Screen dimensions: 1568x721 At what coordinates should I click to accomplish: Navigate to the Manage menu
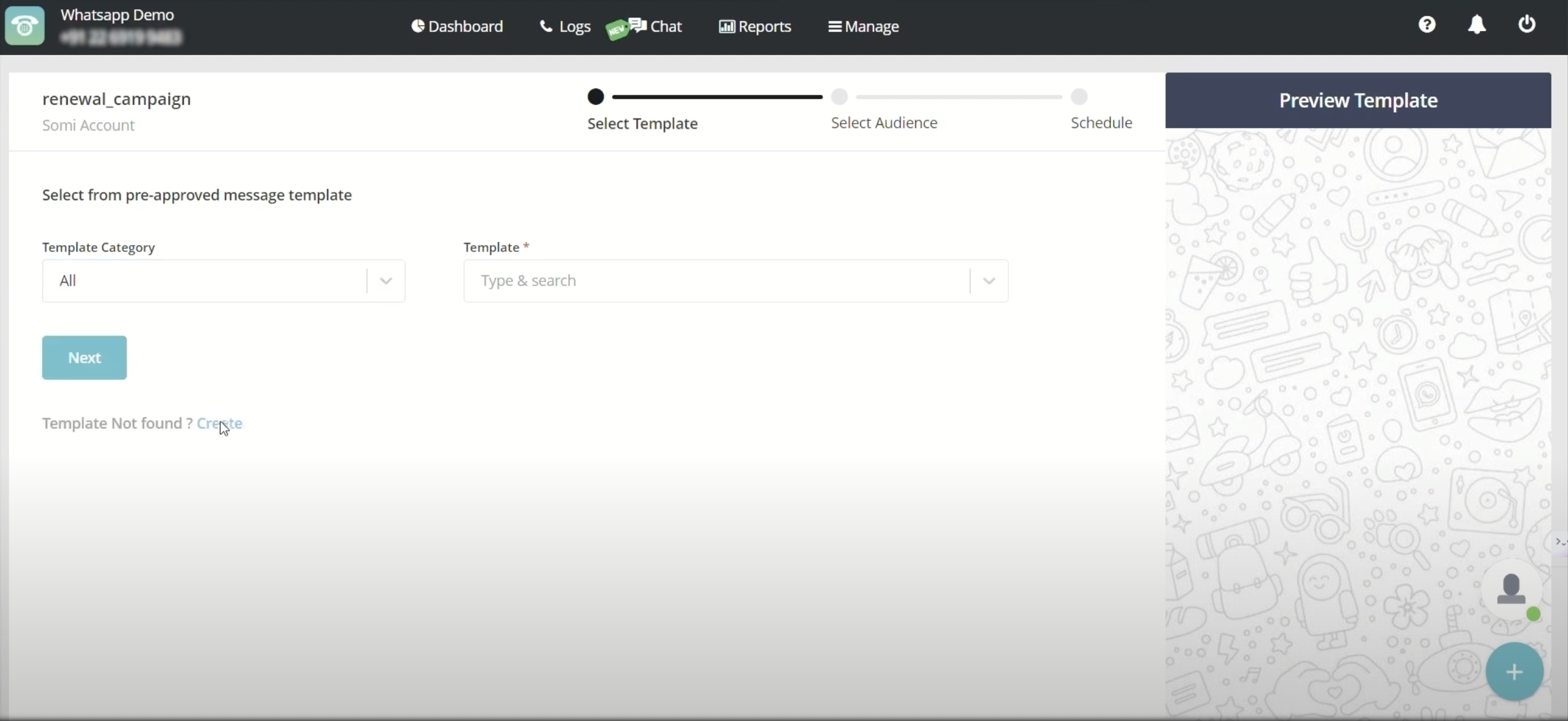click(x=863, y=25)
